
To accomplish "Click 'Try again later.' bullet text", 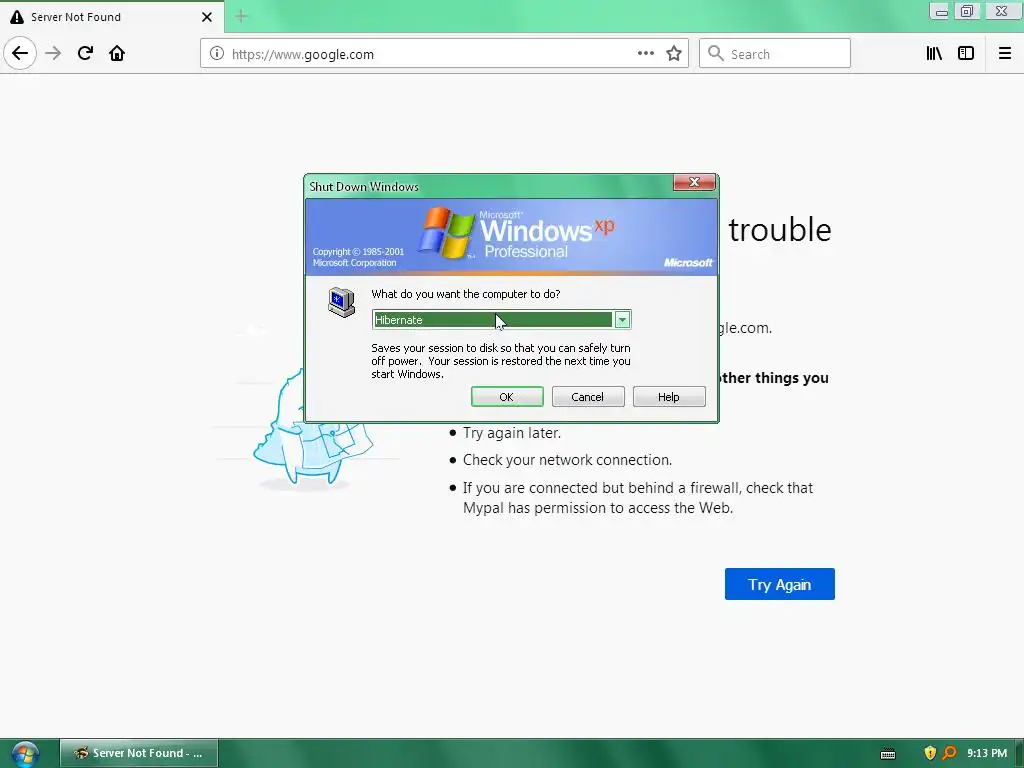I will click(x=512, y=432).
